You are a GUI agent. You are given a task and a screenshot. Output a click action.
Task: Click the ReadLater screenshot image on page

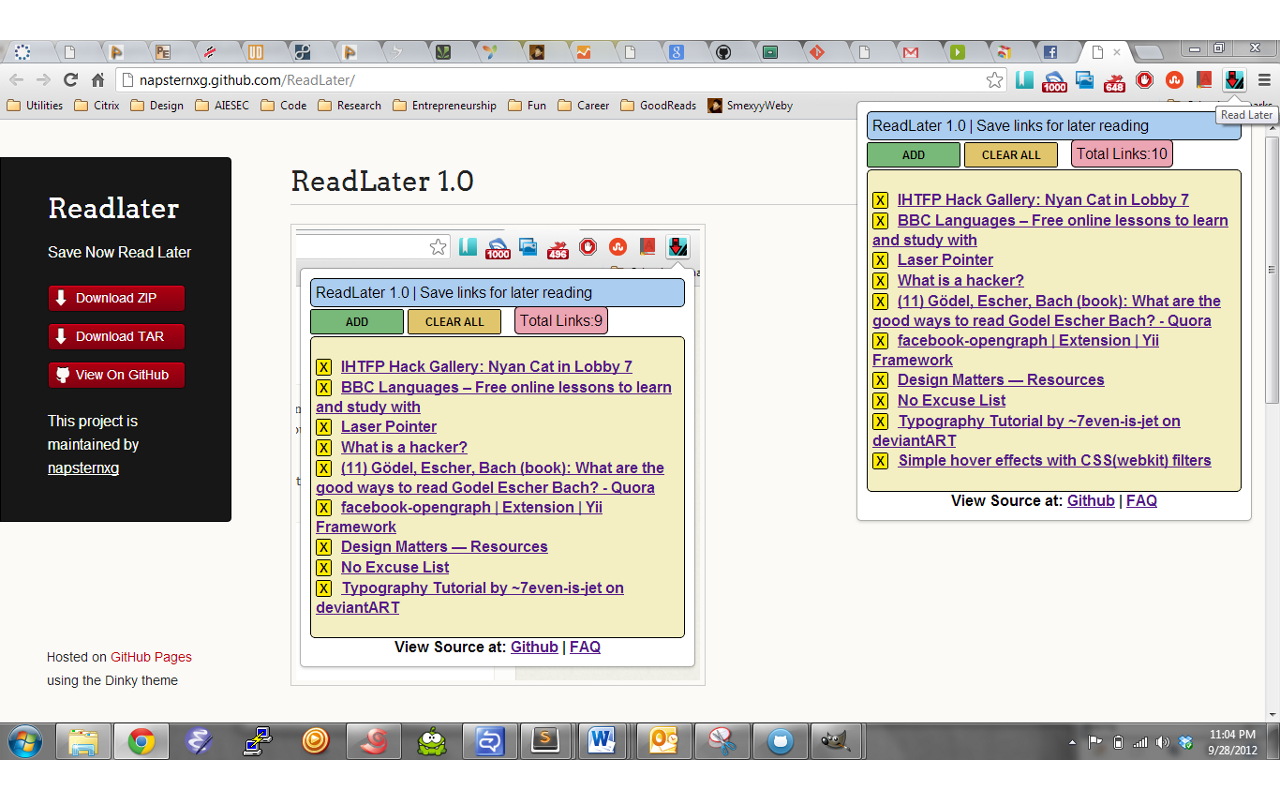pos(498,455)
